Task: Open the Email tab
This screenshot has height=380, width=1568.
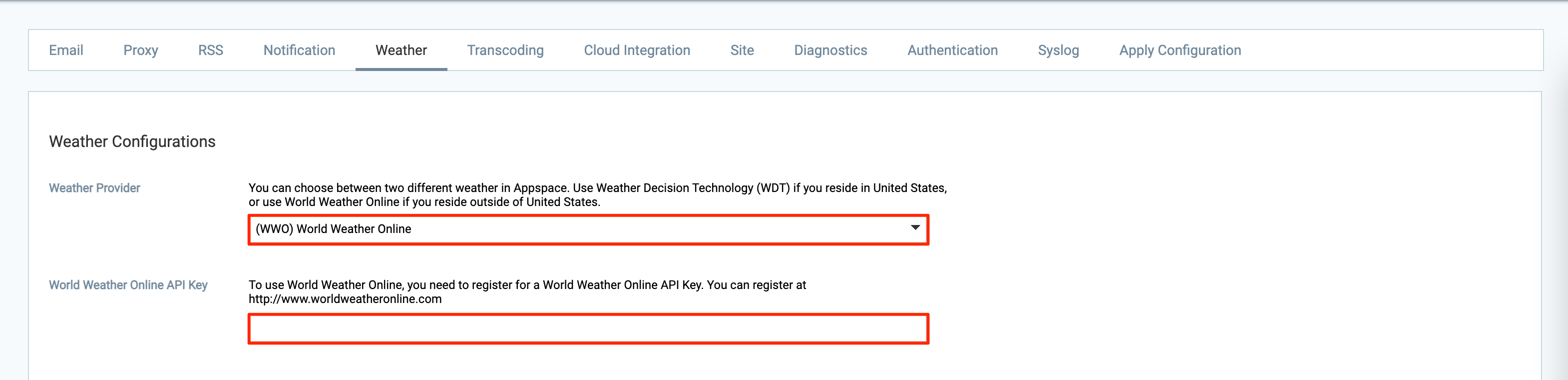Action: click(x=66, y=50)
